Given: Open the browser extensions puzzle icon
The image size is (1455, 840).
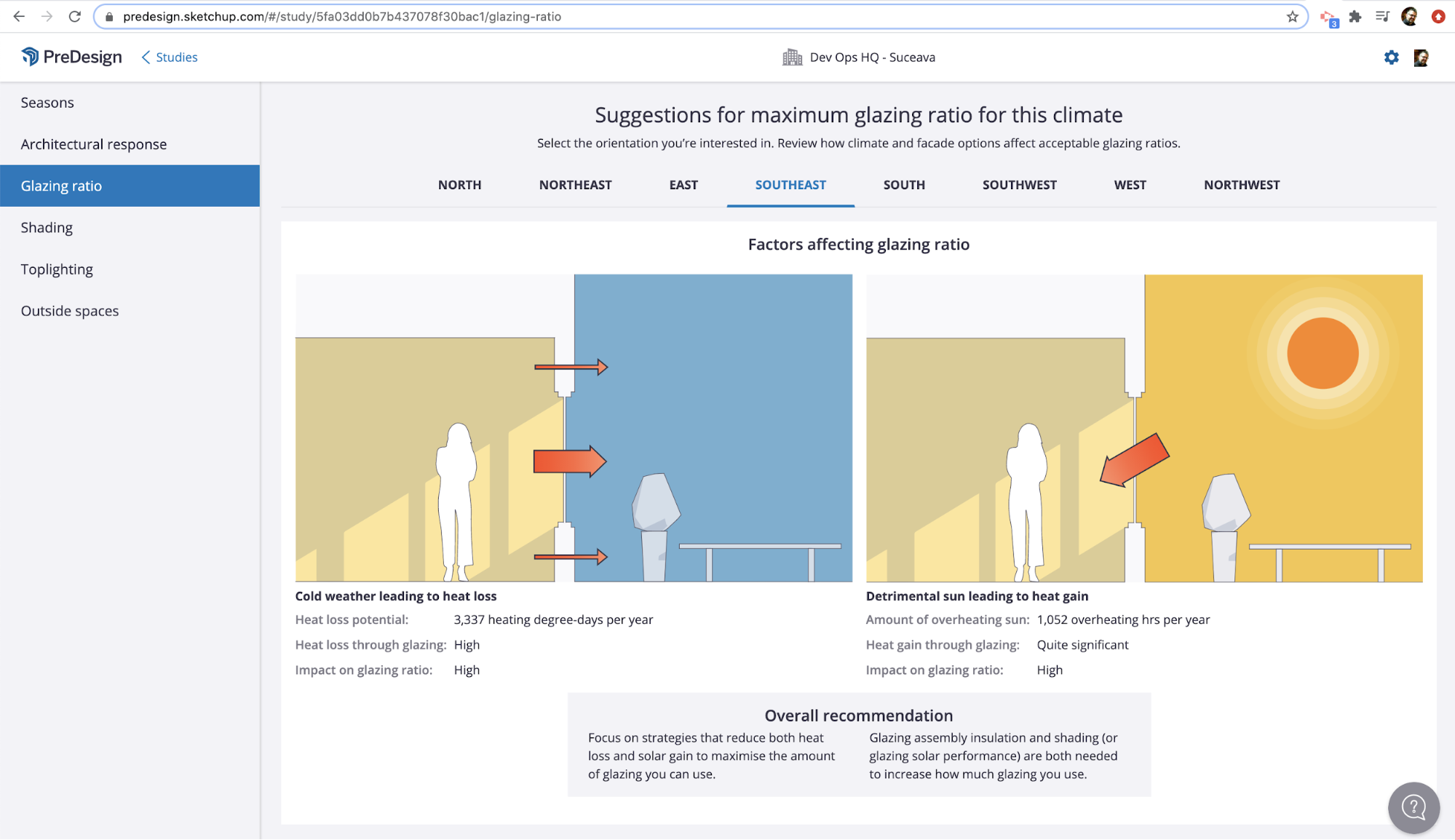Looking at the screenshot, I should coord(1356,16).
